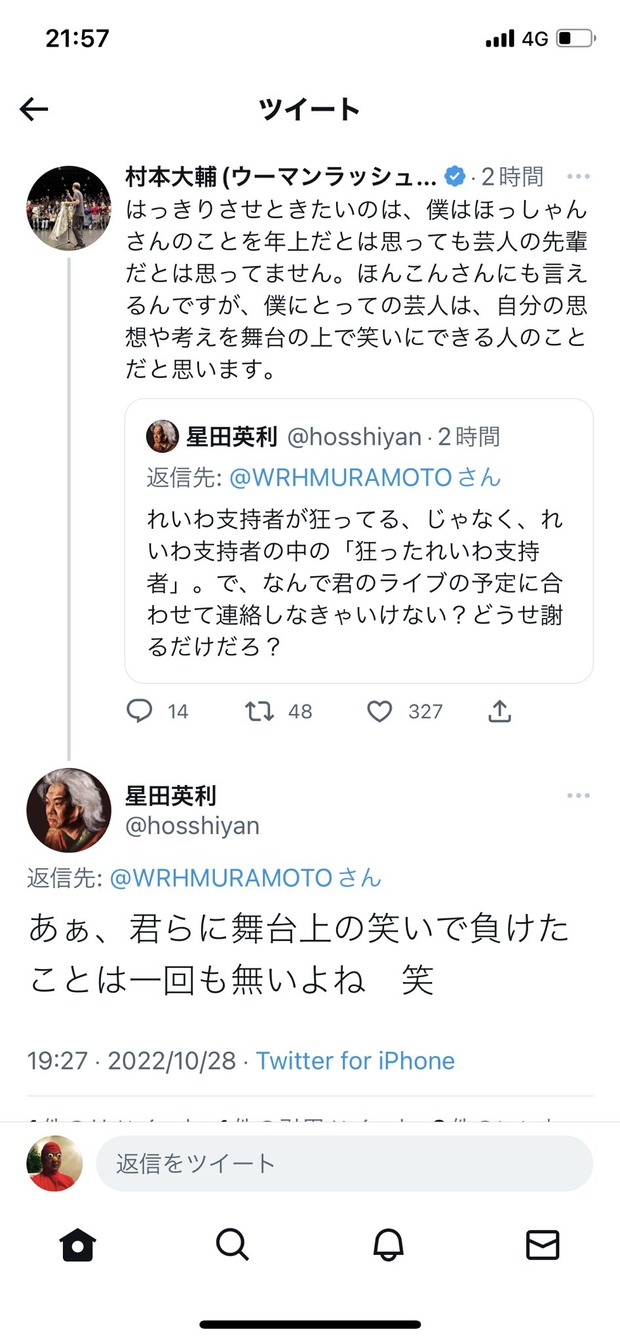
Task: Open the @WRHMURAMOTO link in main reply
Action: coord(220,878)
